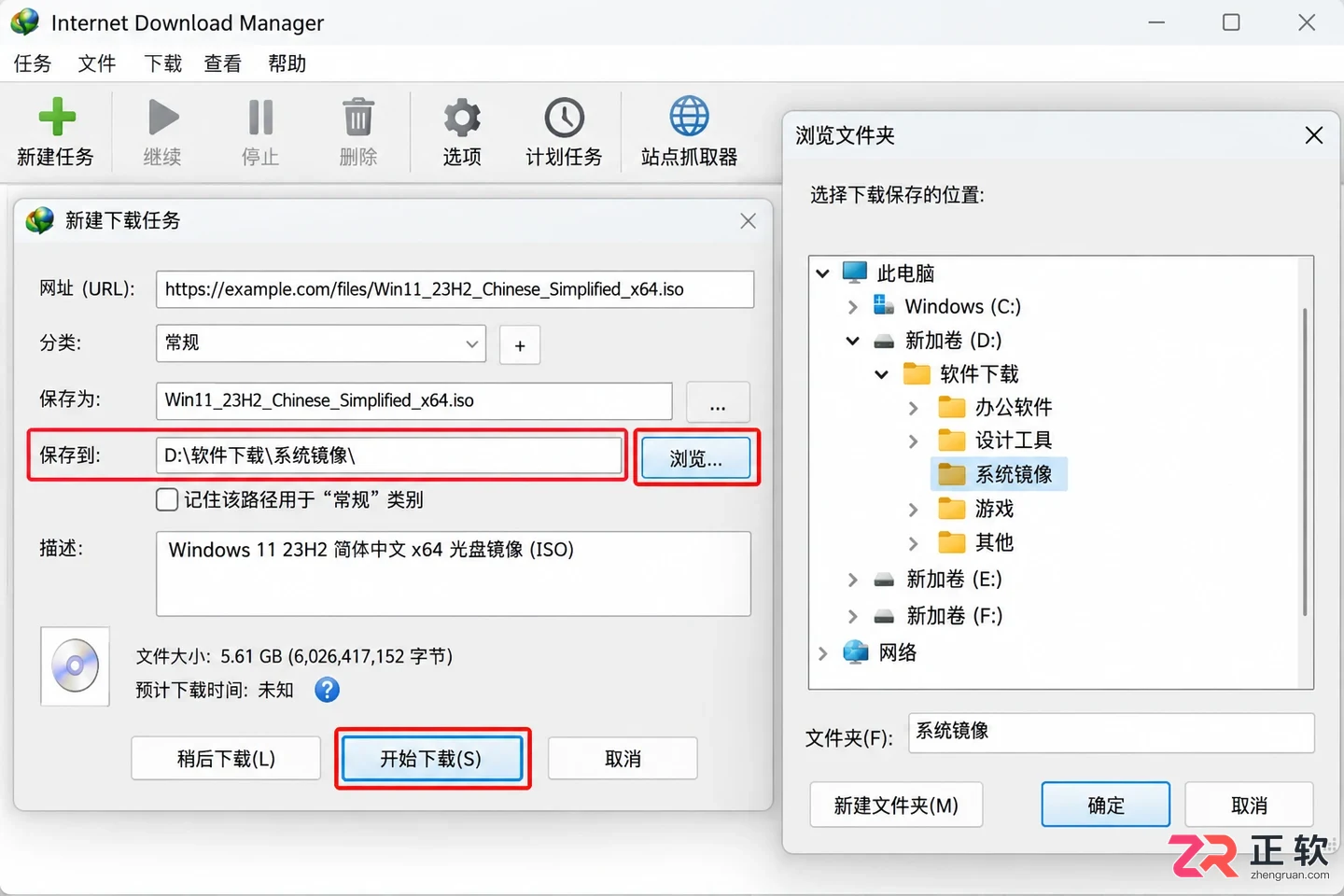Click 确定 in the 浏览文件夹 dialog
The image size is (1344, 896).
pyautogui.click(x=1105, y=805)
